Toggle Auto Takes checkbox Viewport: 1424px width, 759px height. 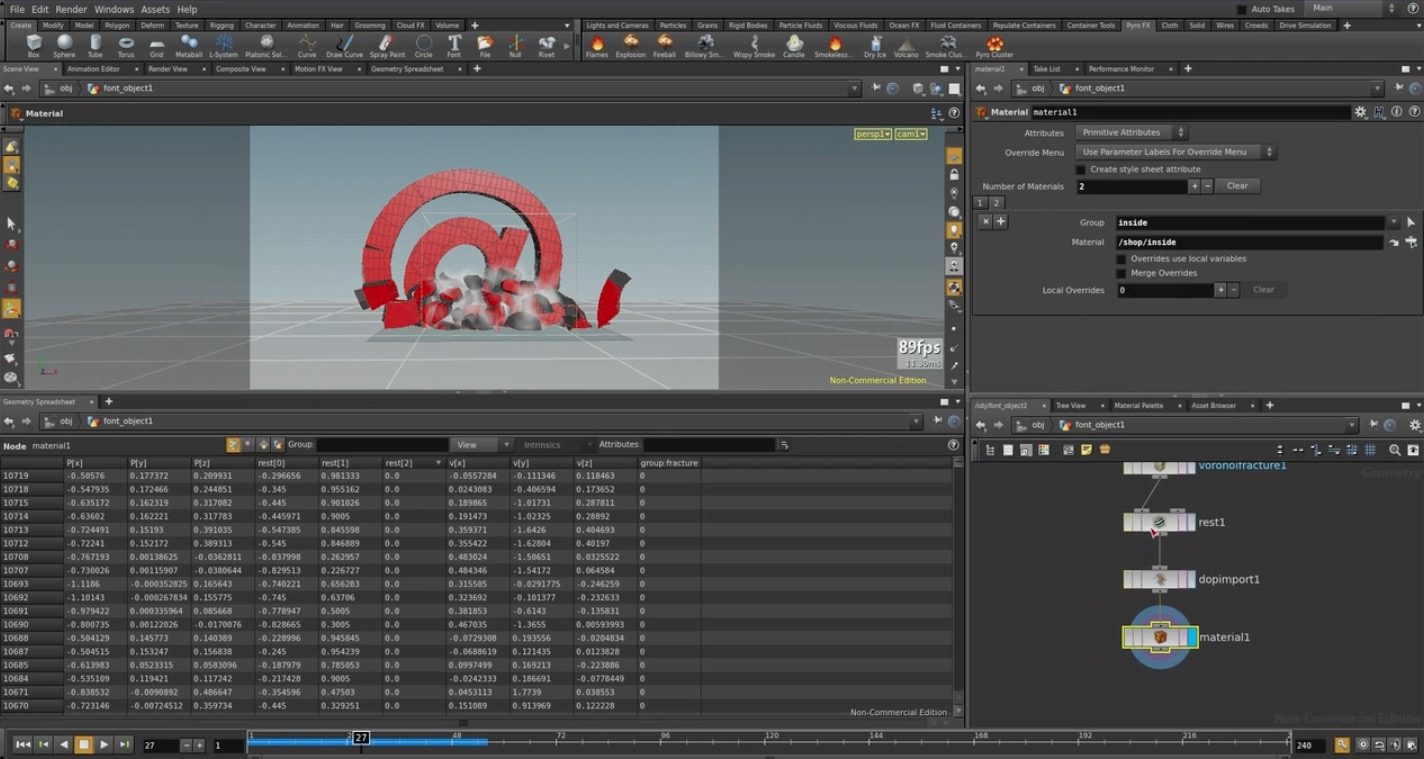point(1242,9)
